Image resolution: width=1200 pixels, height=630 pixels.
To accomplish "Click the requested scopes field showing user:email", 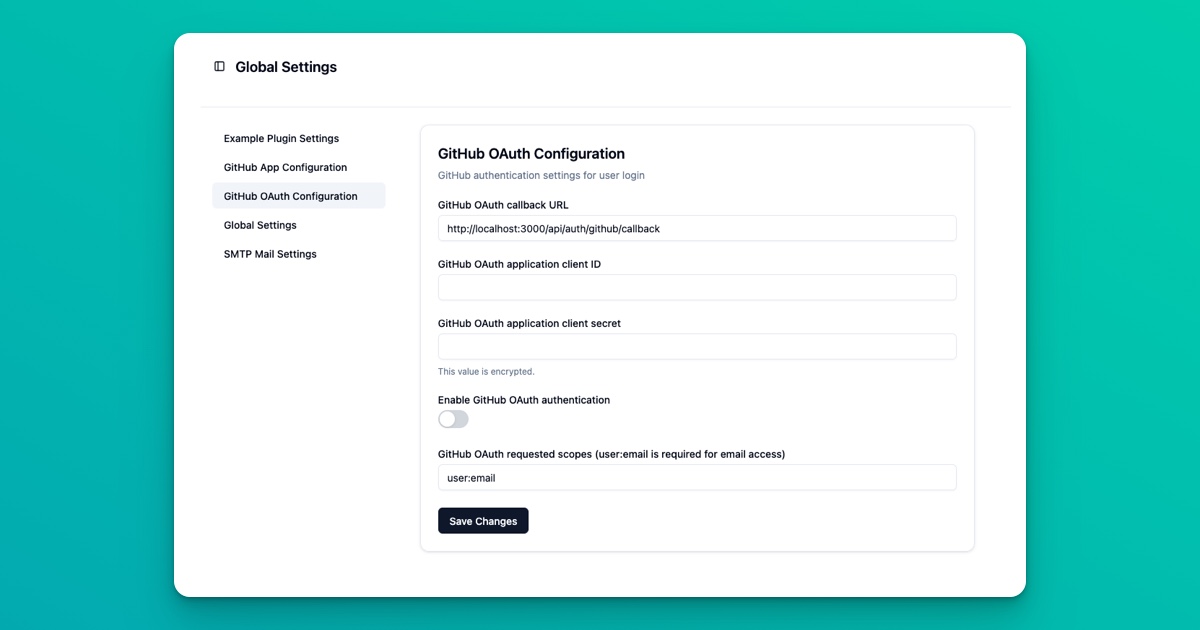I will [x=697, y=477].
